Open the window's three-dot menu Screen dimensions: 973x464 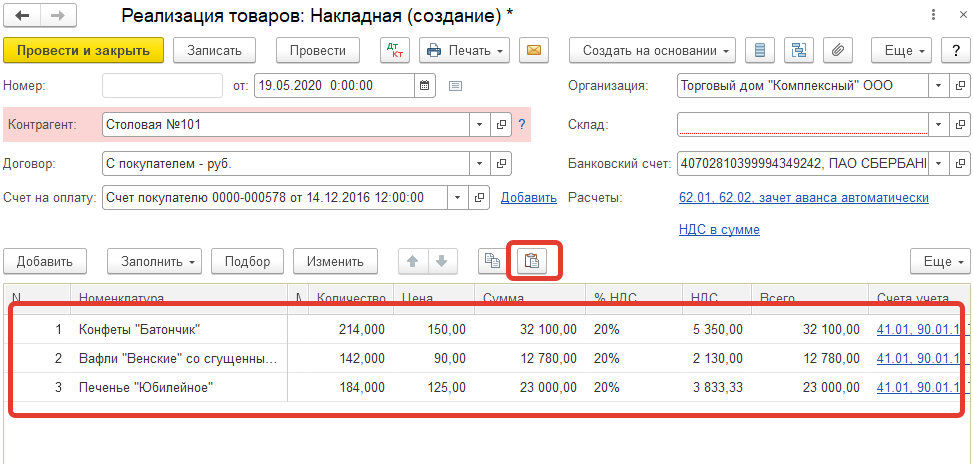pos(933,16)
